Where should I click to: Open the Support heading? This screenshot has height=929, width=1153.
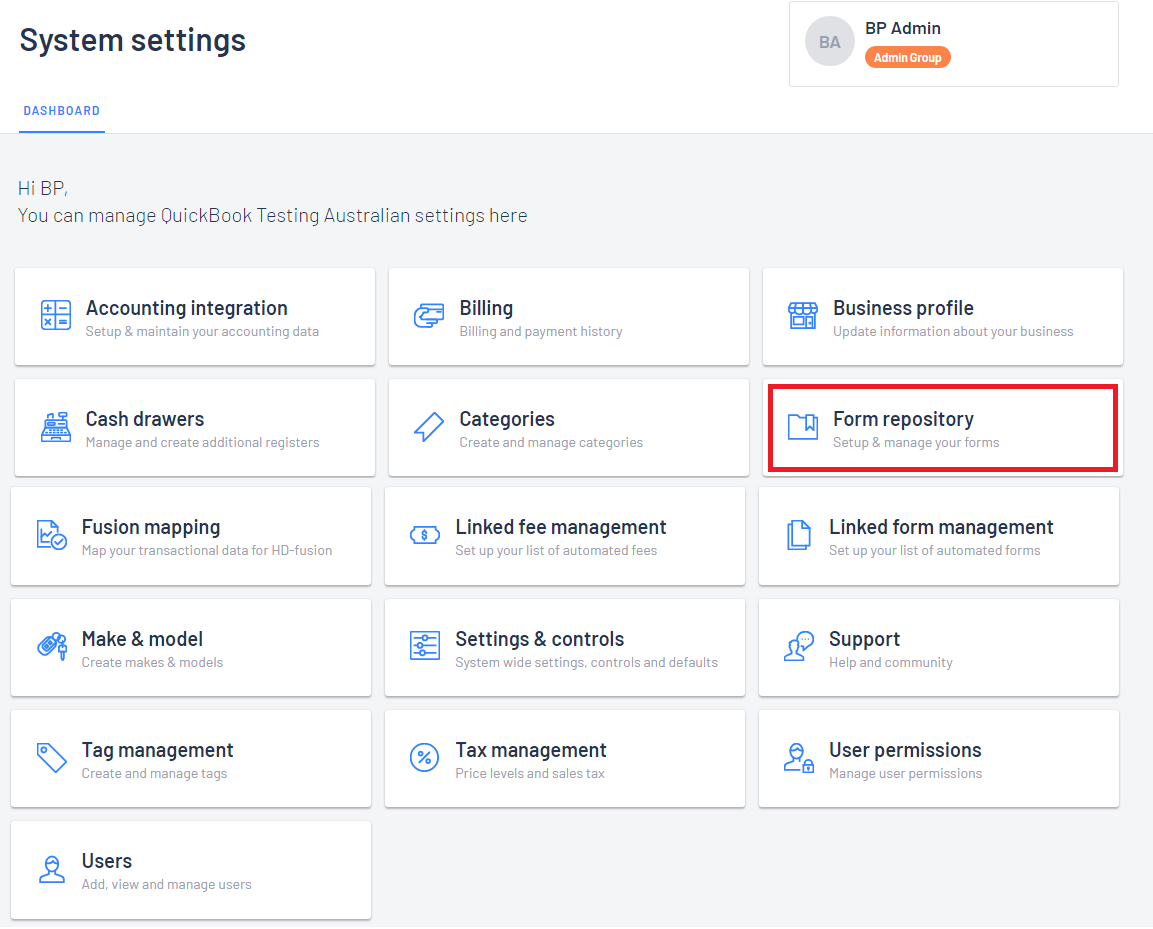coord(864,639)
